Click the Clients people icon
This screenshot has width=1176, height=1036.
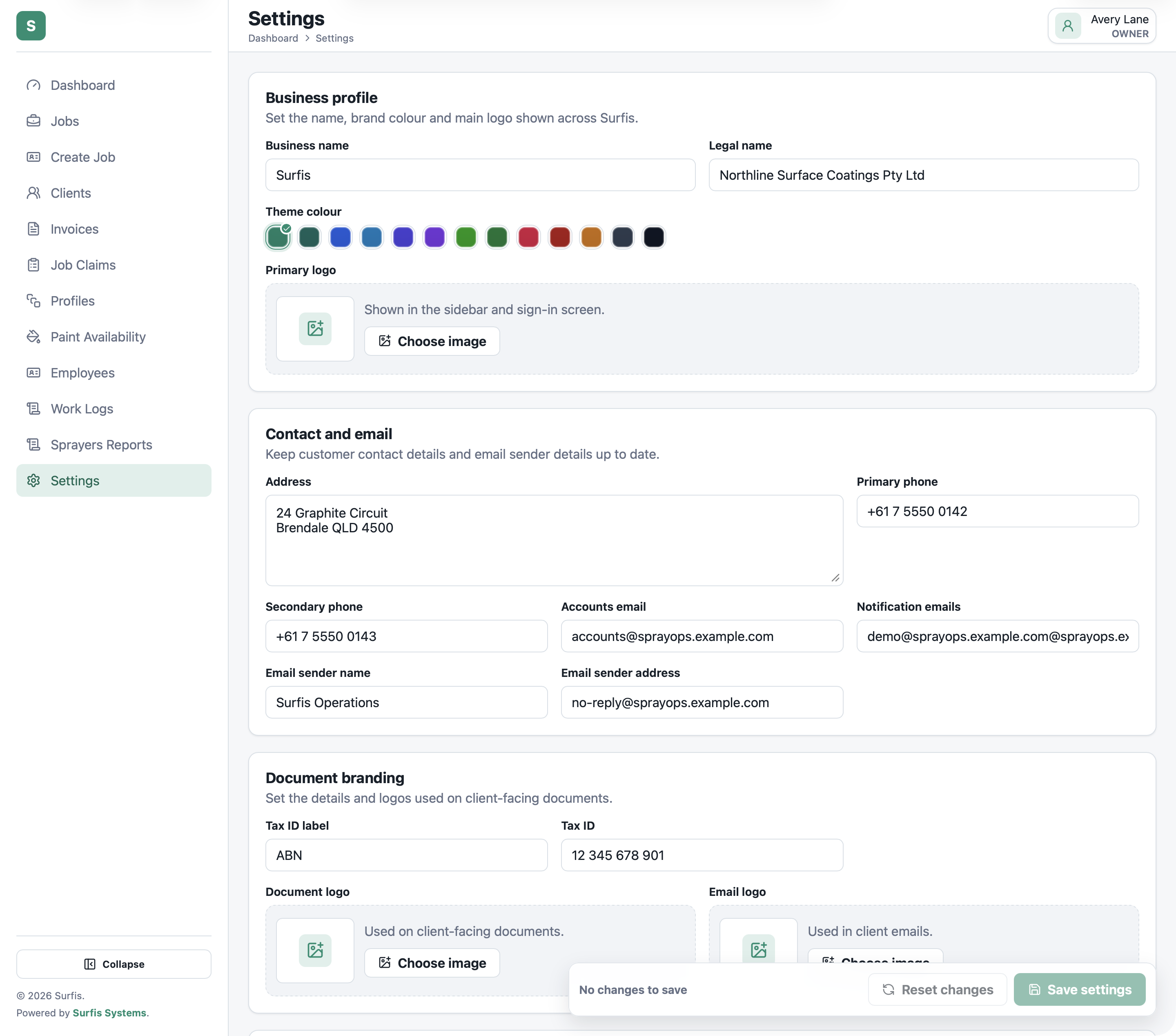tap(33, 193)
